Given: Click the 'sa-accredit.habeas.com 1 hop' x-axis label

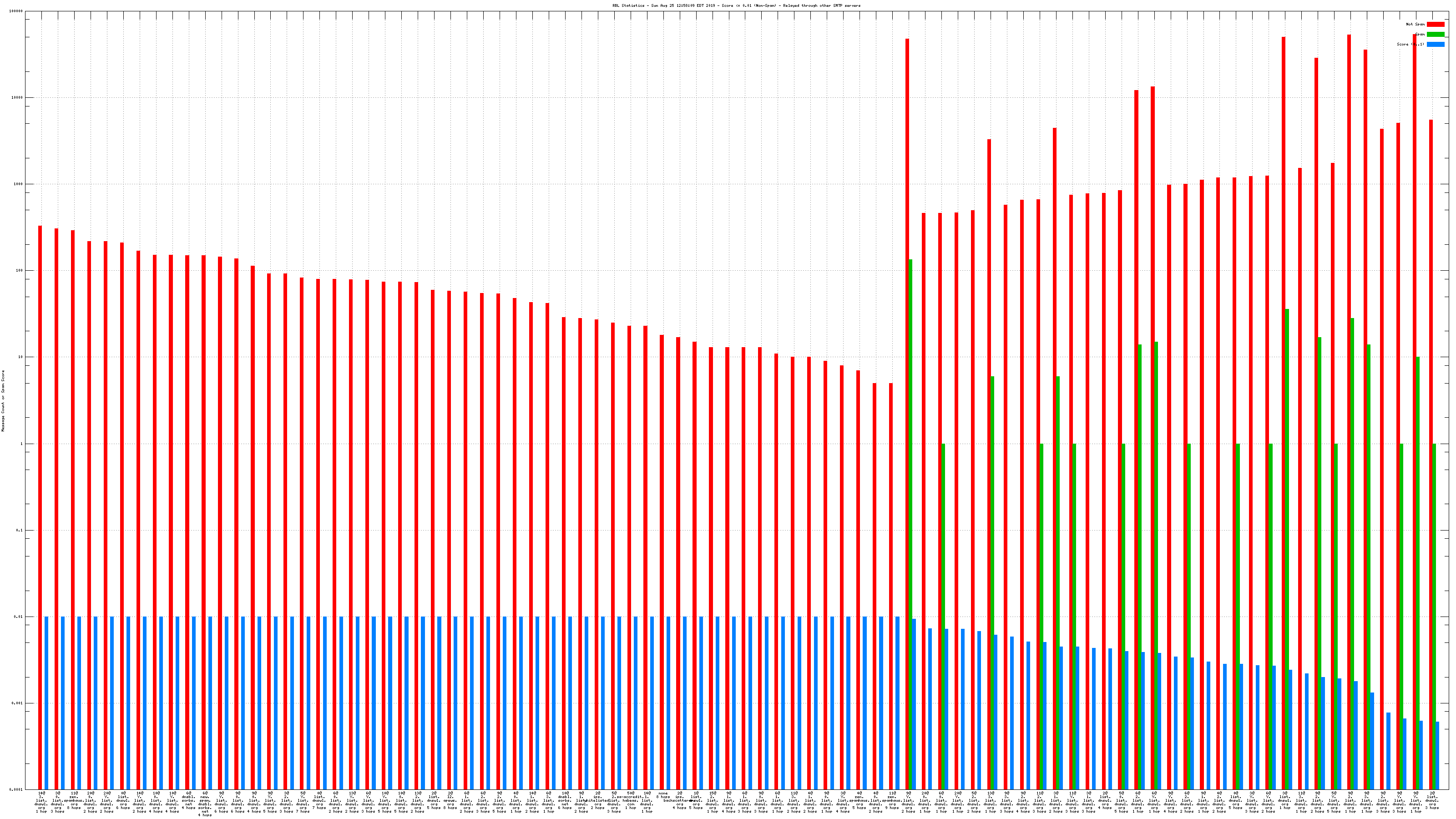Looking at the screenshot, I should click(x=631, y=800).
